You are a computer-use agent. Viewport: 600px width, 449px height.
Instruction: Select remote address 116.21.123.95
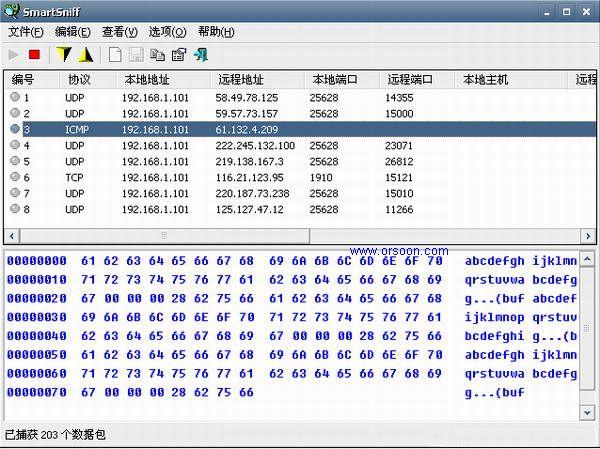(249, 178)
